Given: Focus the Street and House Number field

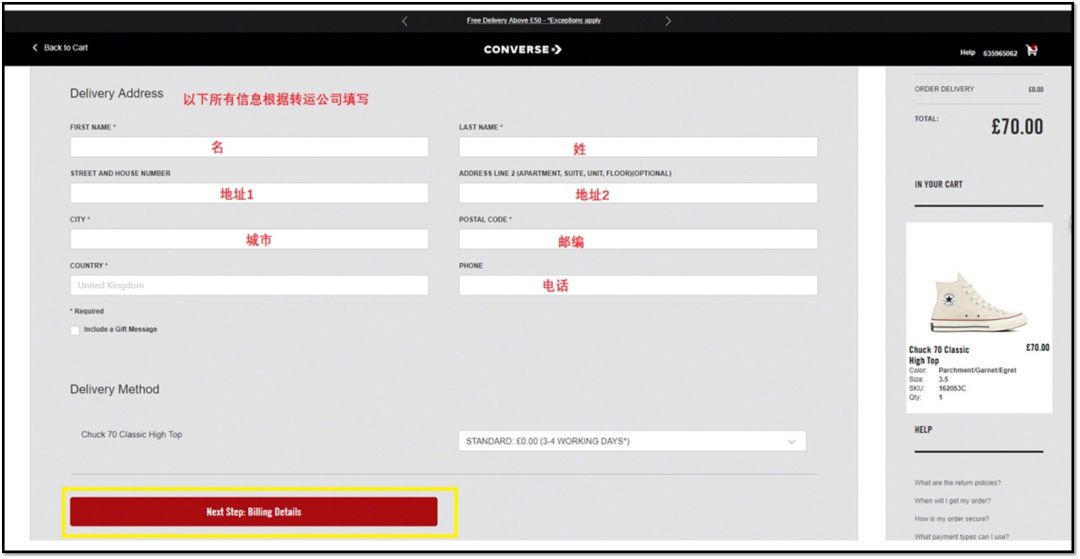Looking at the screenshot, I should pos(249,193).
